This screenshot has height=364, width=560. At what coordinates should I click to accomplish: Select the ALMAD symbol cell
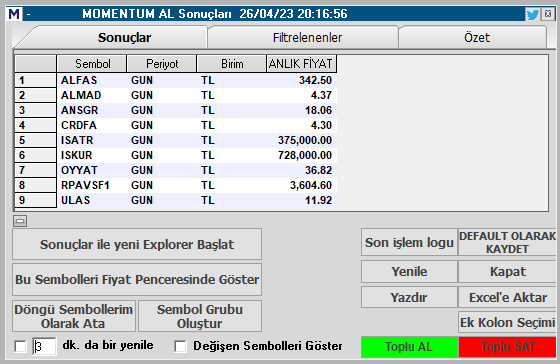pos(92,95)
